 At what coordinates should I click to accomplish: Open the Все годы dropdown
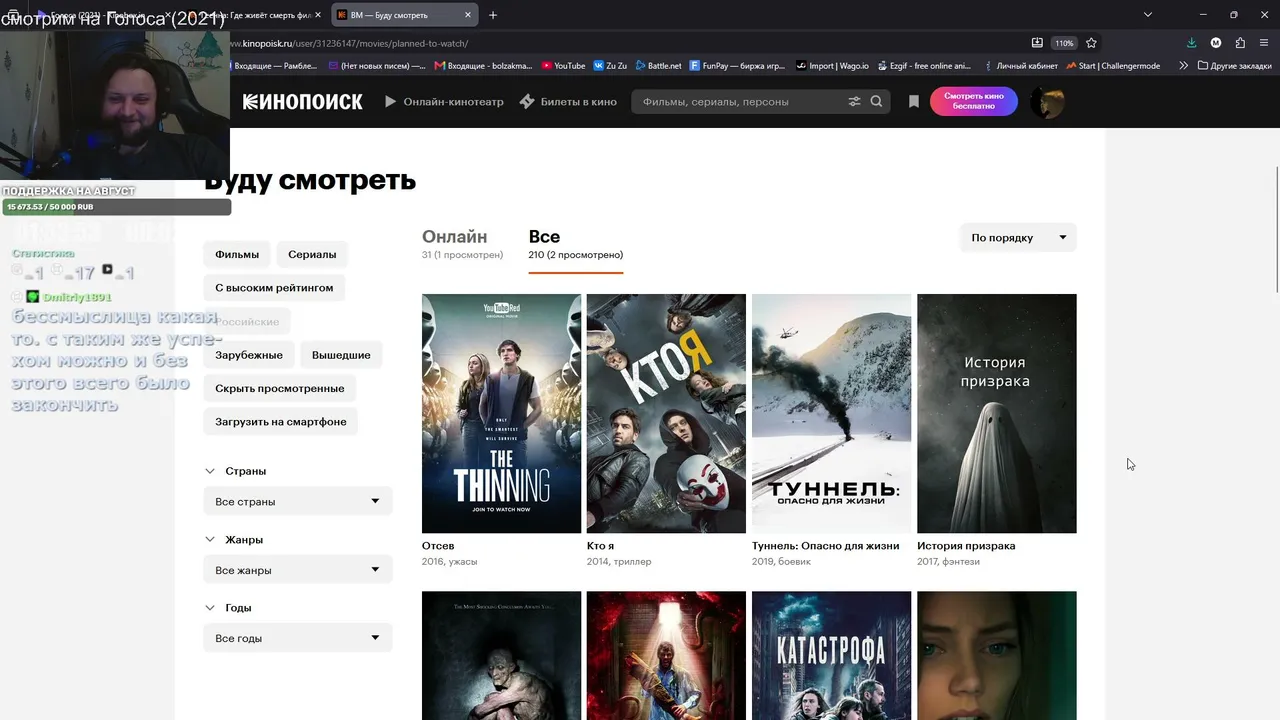click(x=298, y=638)
